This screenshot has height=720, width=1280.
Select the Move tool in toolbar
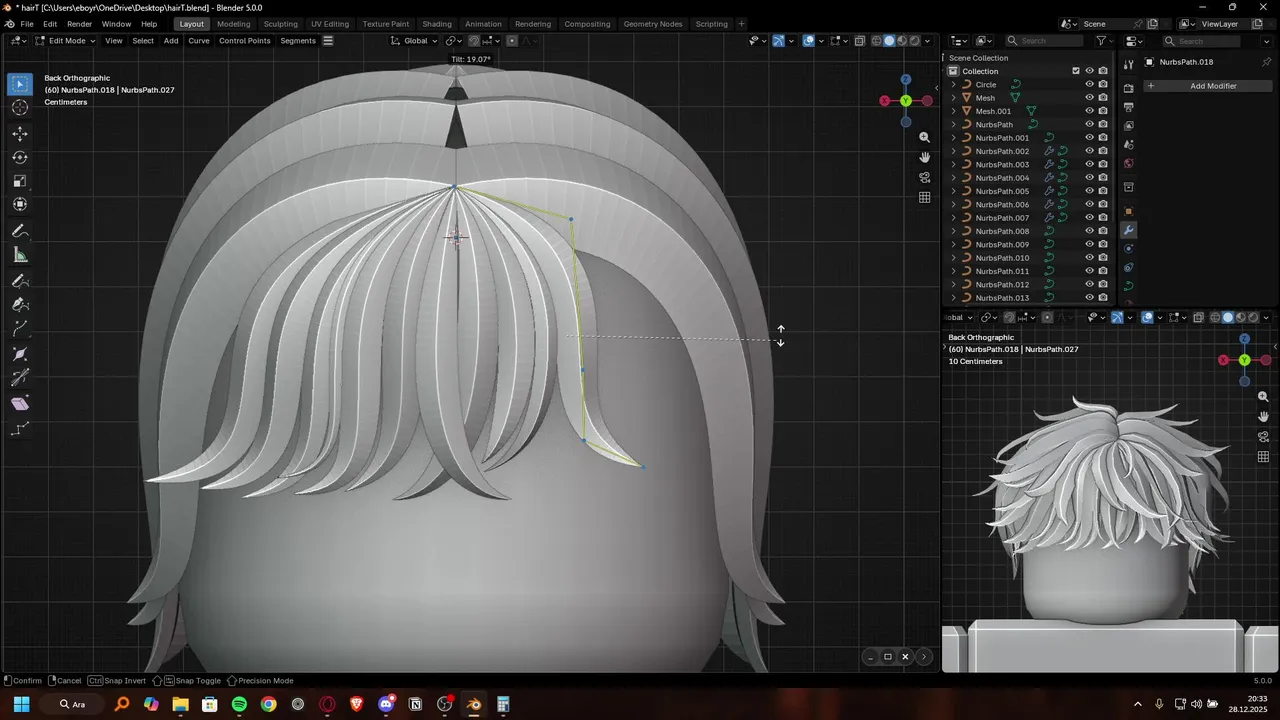pos(20,133)
